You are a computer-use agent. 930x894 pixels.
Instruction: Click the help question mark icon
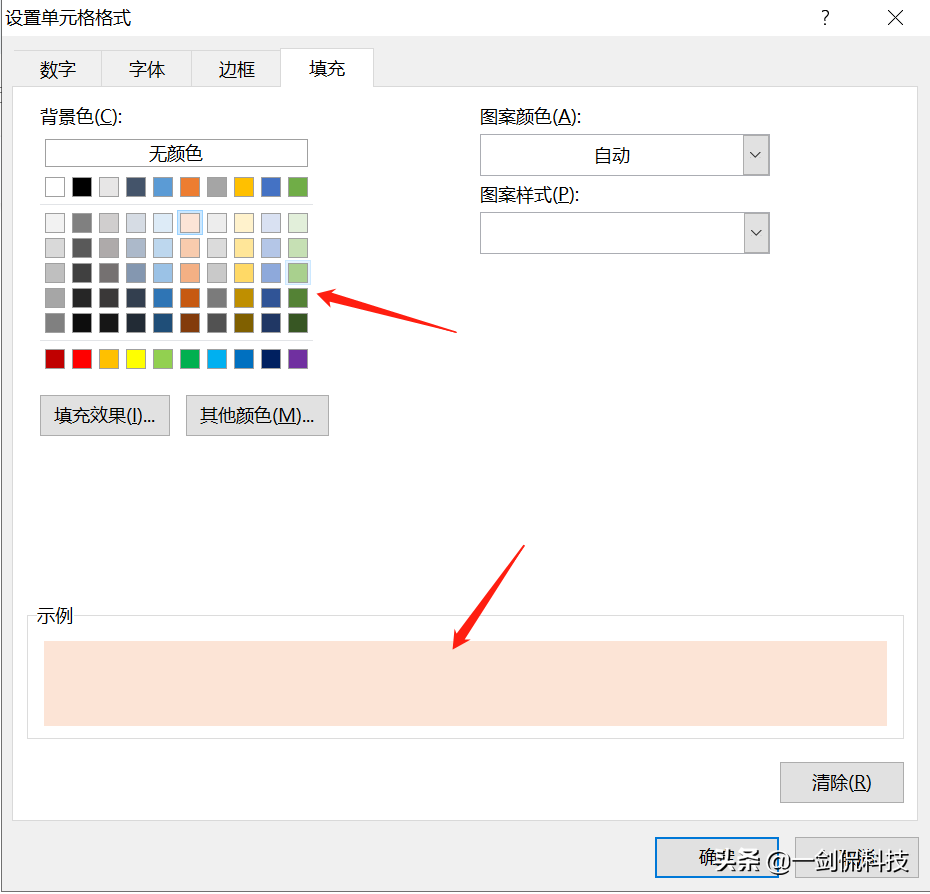pyautogui.click(x=825, y=18)
